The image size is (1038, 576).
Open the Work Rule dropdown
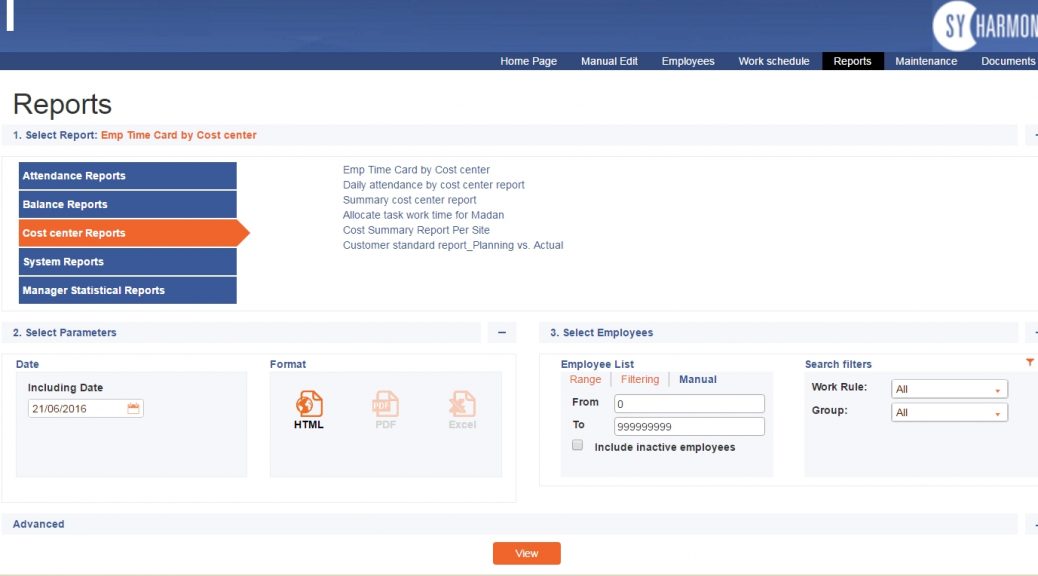(948, 389)
